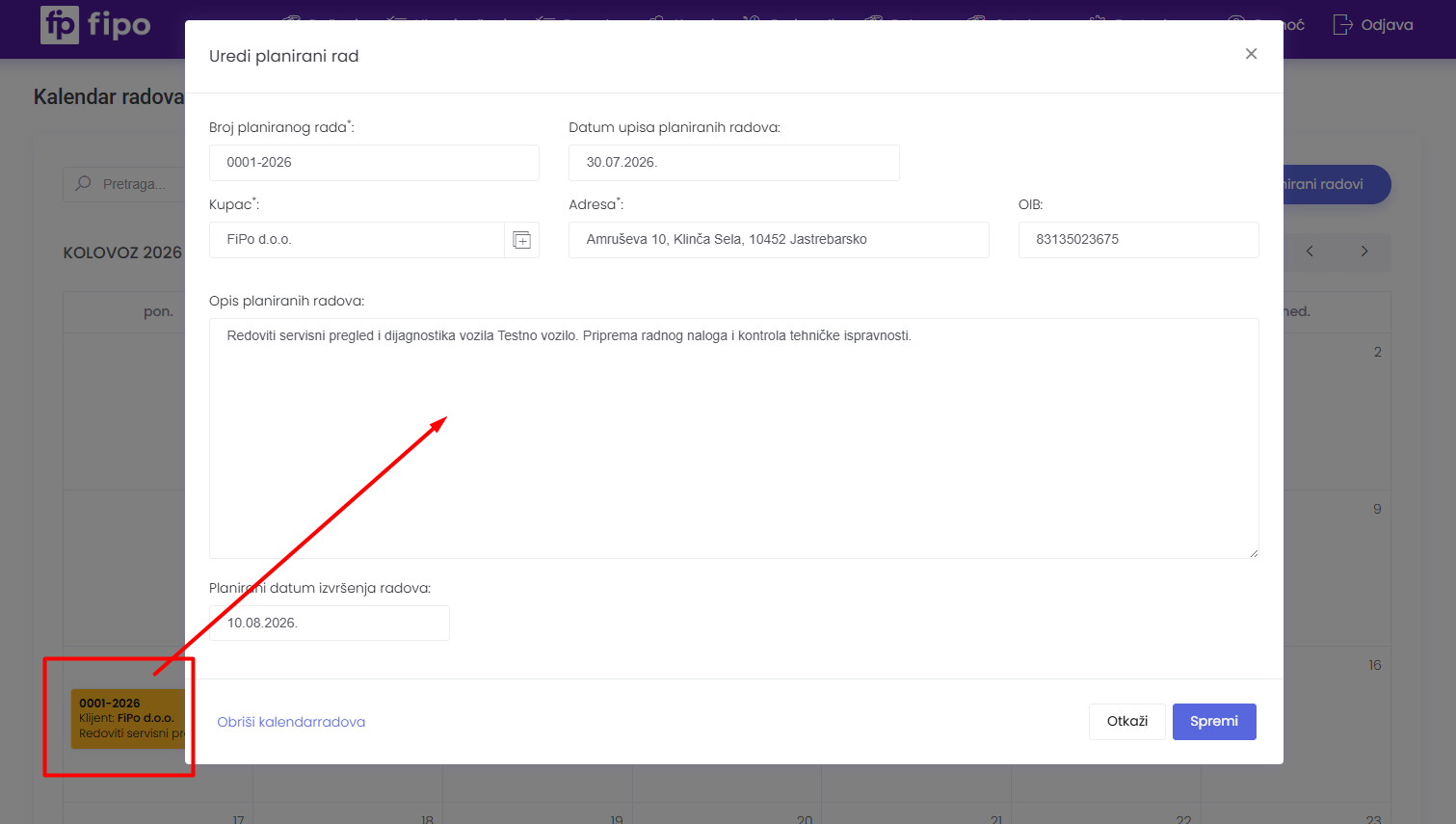1456x824 pixels.
Task: Select the Datum upisa planiranih radova field
Action: (734, 163)
